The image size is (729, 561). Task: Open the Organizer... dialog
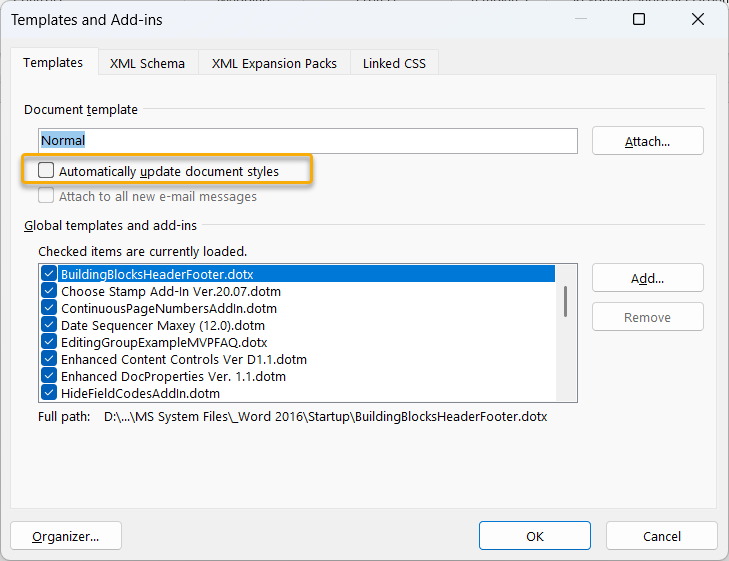[x=66, y=536]
